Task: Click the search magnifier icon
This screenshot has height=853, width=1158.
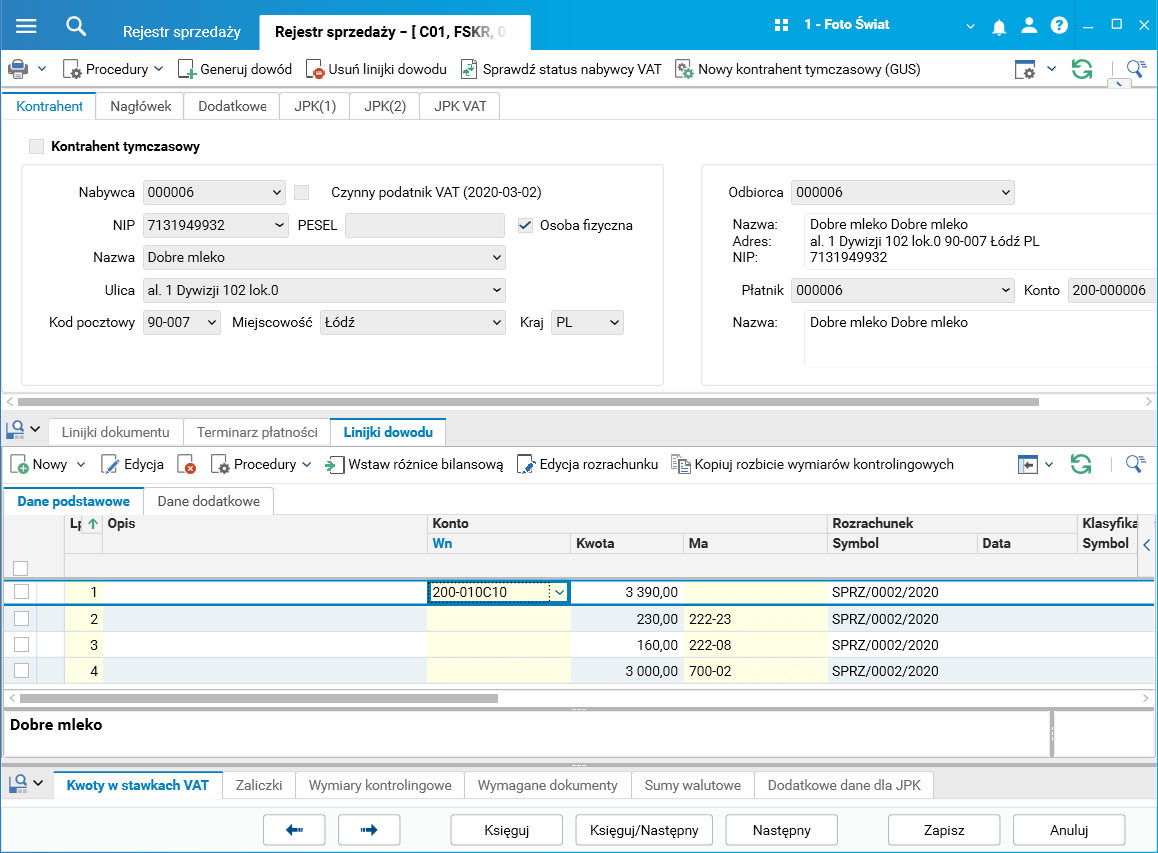Action: [76, 26]
